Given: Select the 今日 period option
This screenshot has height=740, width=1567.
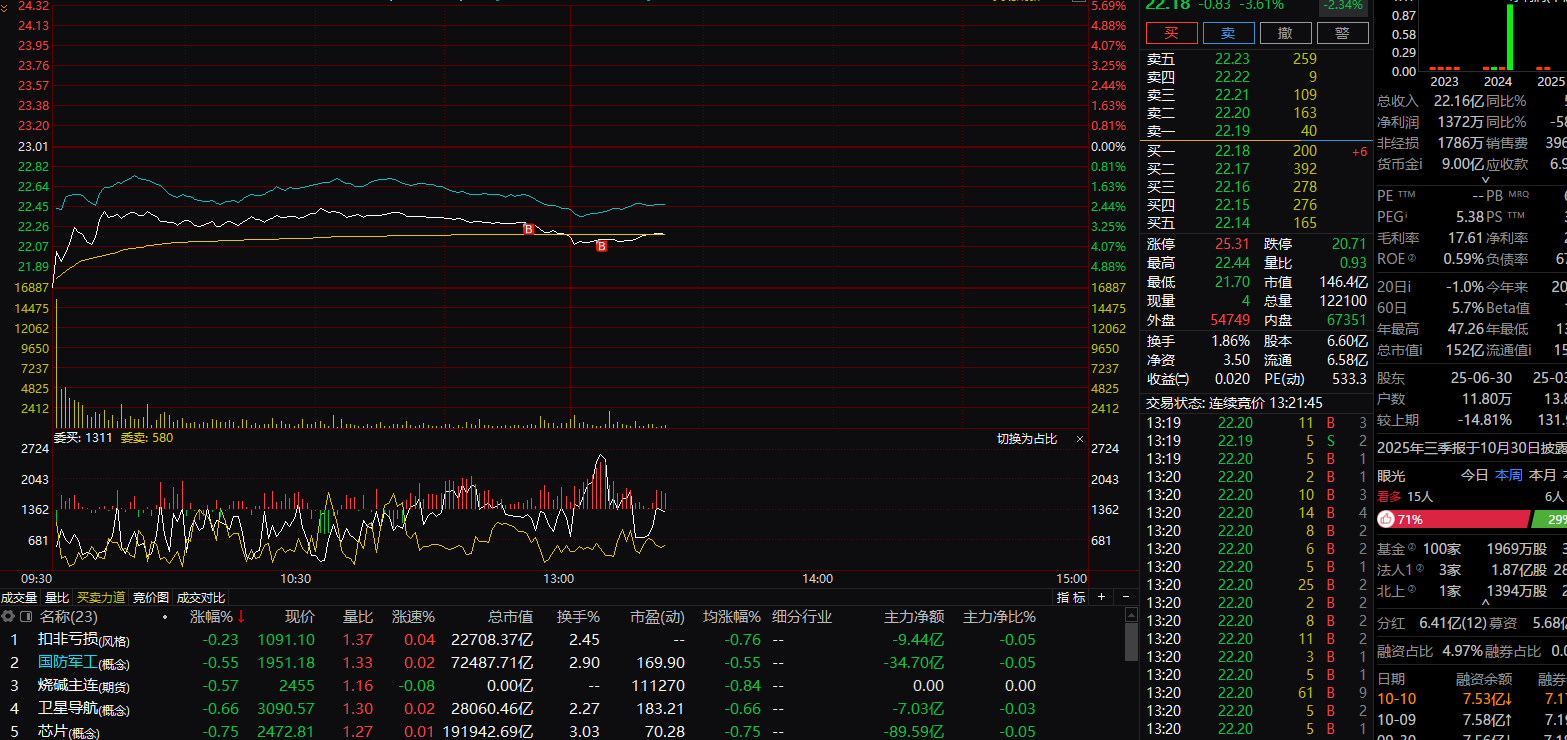Looking at the screenshot, I should (x=1474, y=475).
